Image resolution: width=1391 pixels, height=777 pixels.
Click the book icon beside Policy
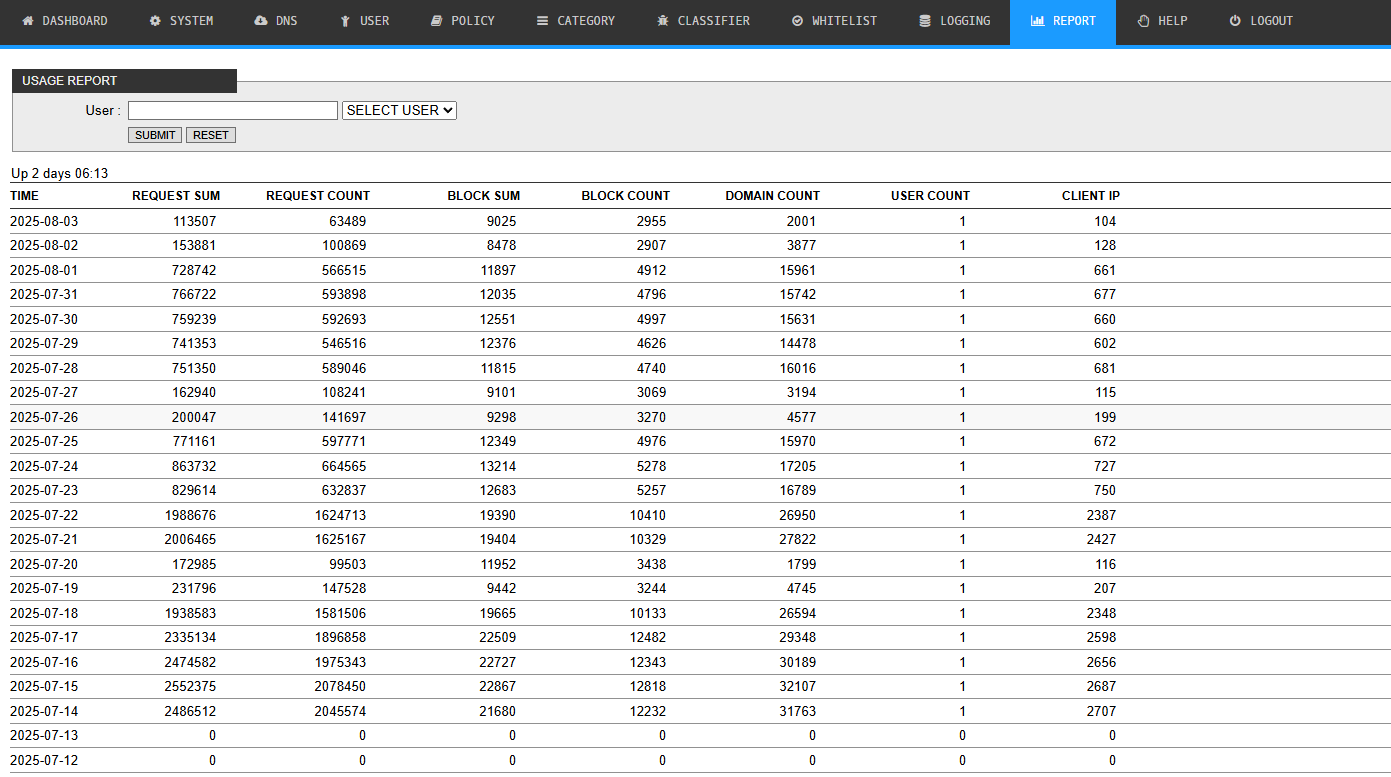[436, 21]
